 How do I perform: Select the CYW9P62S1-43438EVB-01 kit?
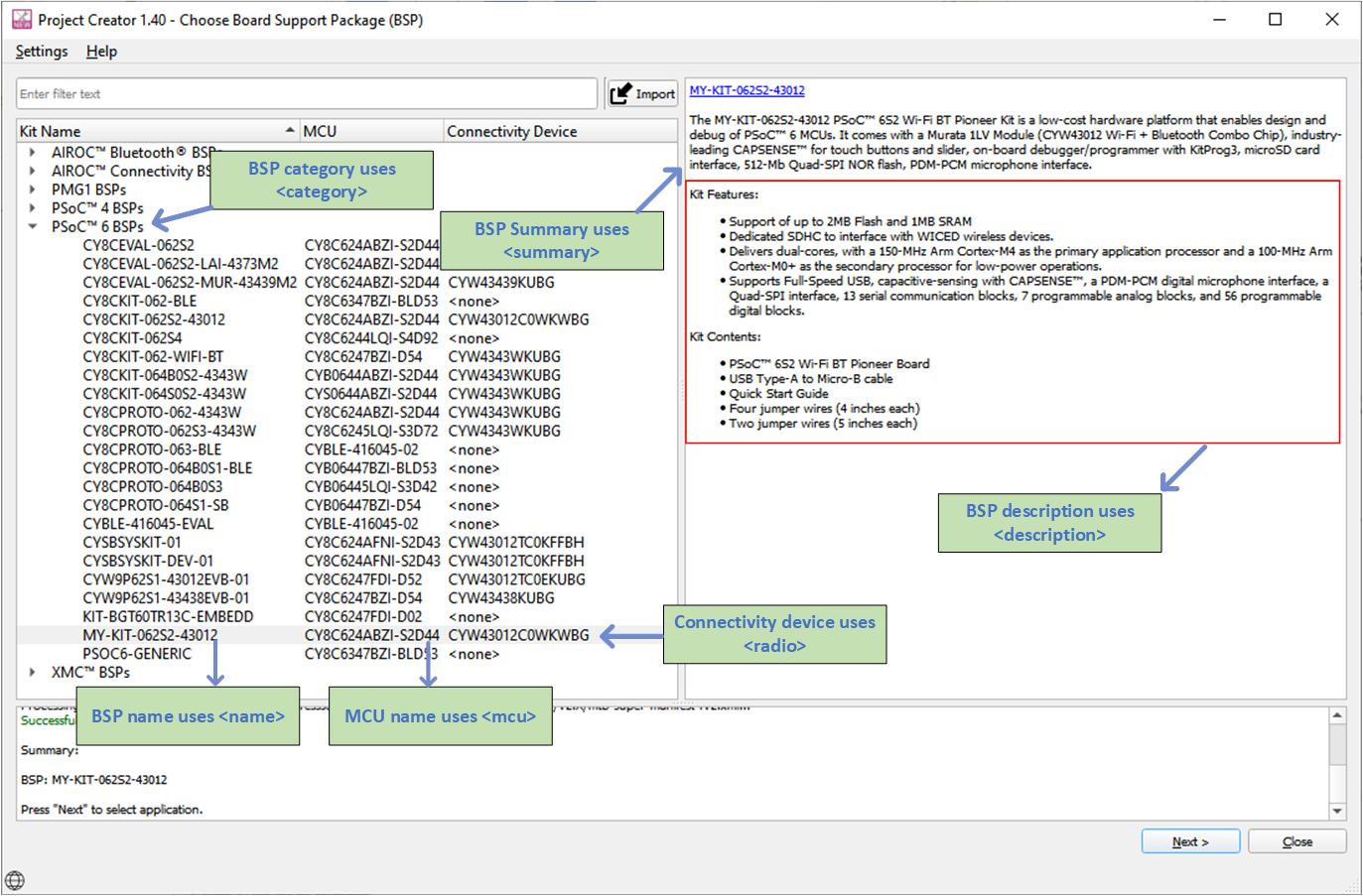coord(166,598)
